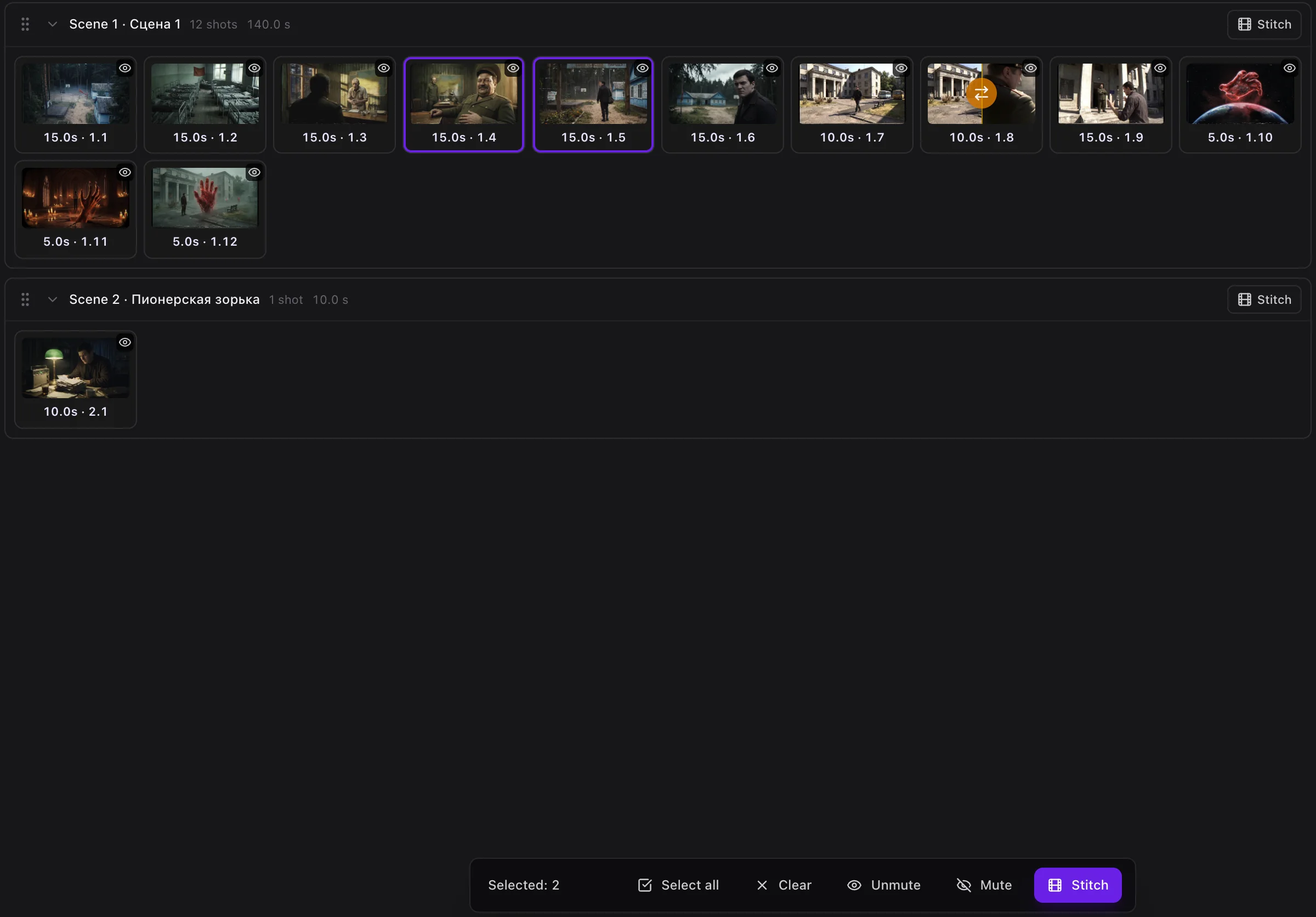Mute shot 2.1 via its eye icon
Screen dimensions: 1316x917
point(125,342)
